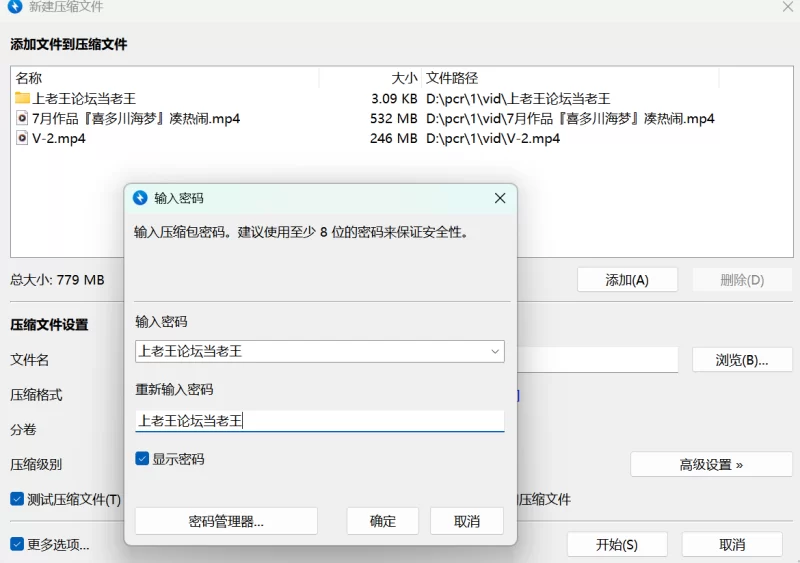The height and width of the screenshot is (563, 800).
Task: Click the app icon in 新建压缩文件 title bar
Action: (15, 7)
